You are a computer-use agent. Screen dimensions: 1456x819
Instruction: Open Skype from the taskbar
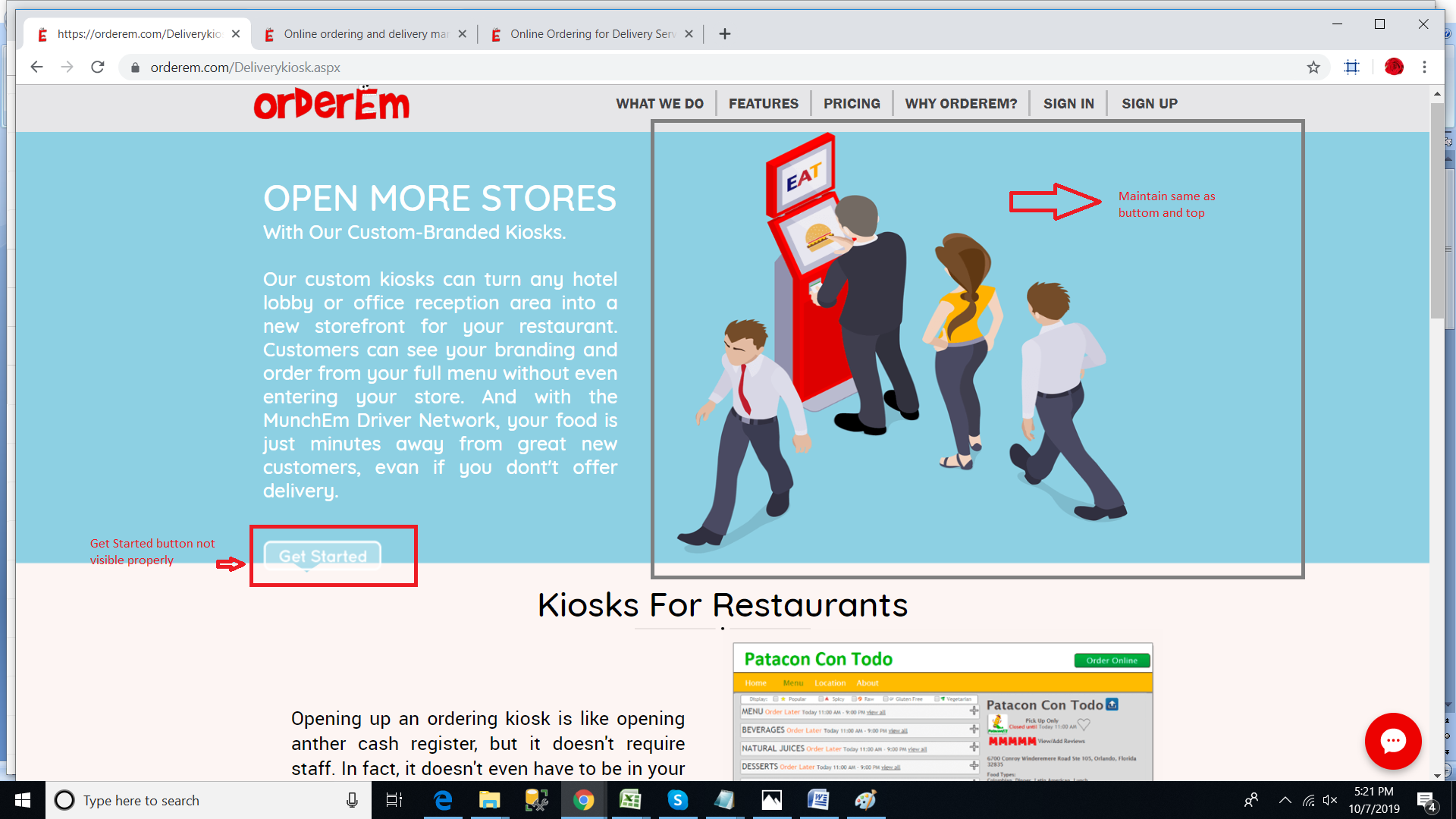click(677, 800)
